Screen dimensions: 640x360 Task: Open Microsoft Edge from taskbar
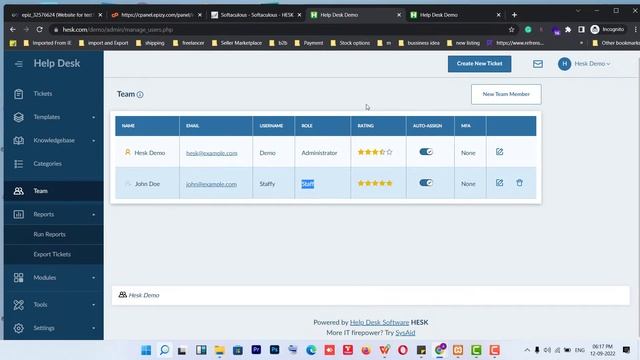tap(311, 350)
